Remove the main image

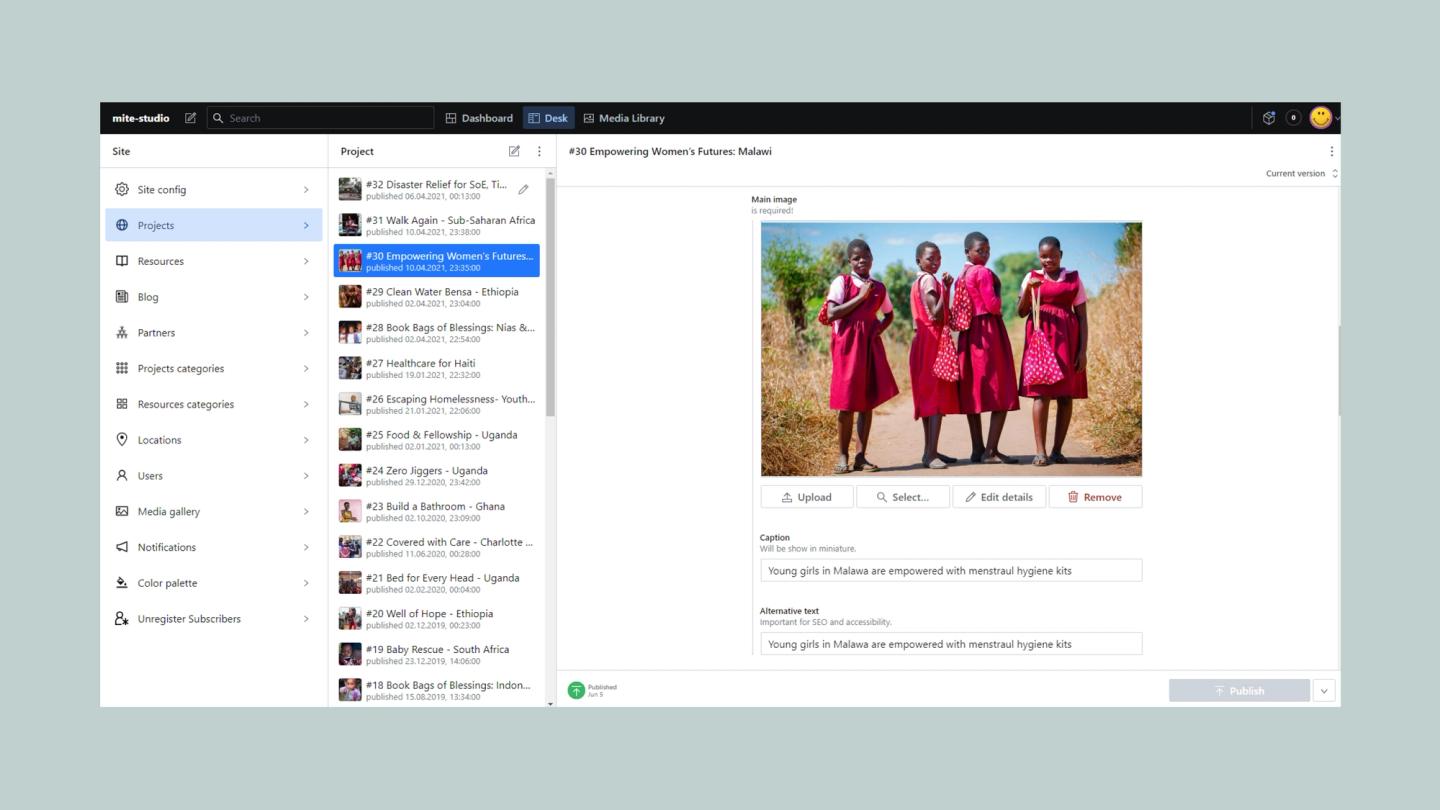pyautogui.click(x=1095, y=496)
